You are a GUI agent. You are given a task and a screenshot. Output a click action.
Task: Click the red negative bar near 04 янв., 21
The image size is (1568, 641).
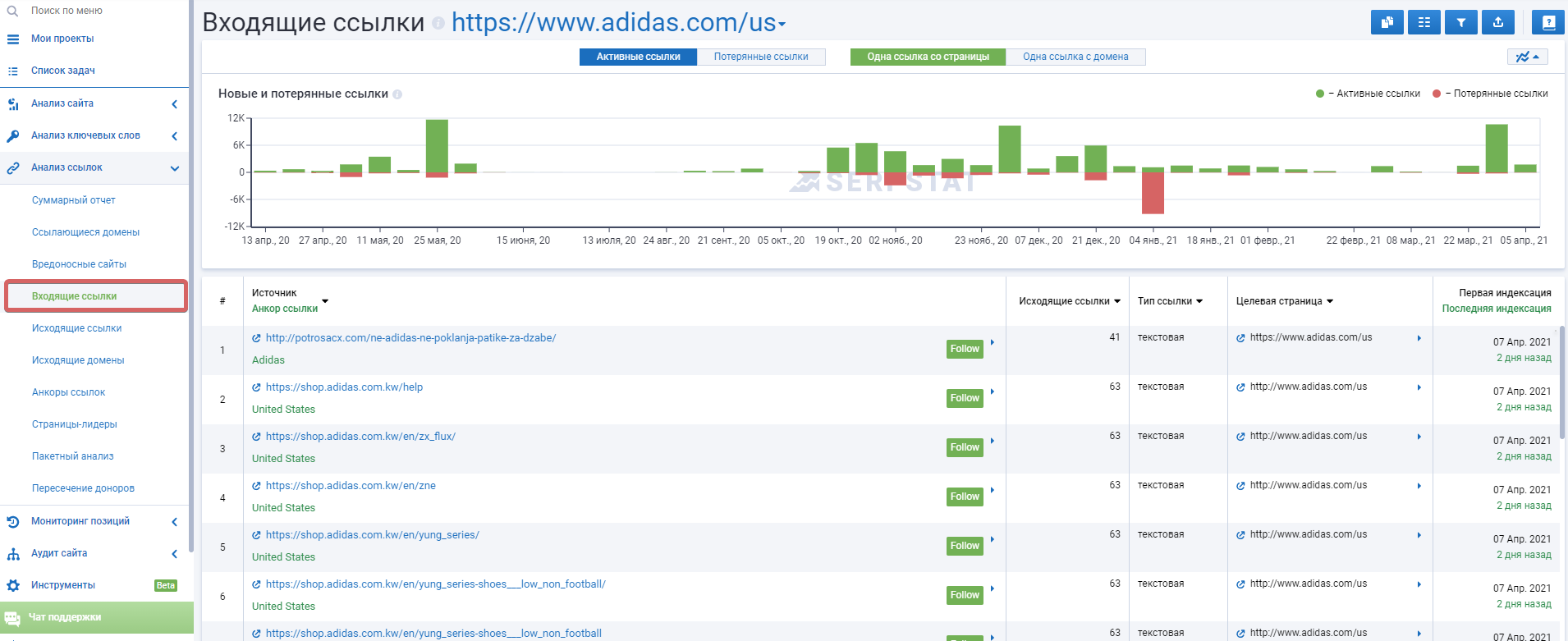pyautogui.click(x=1153, y=193)
